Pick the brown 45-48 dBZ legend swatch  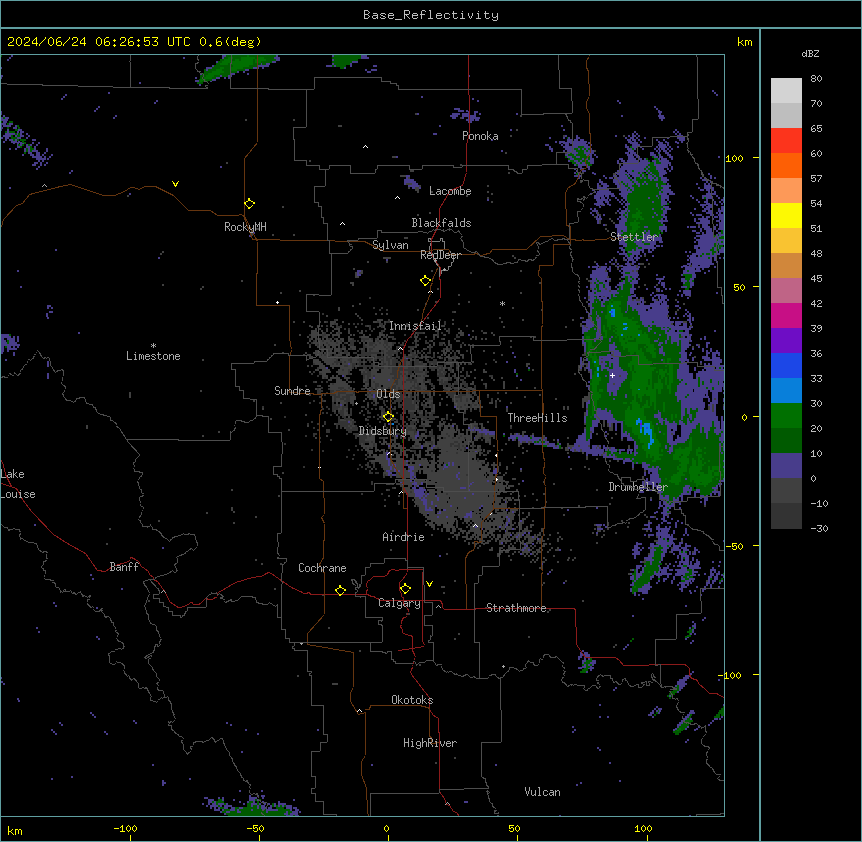pos(786,265)
